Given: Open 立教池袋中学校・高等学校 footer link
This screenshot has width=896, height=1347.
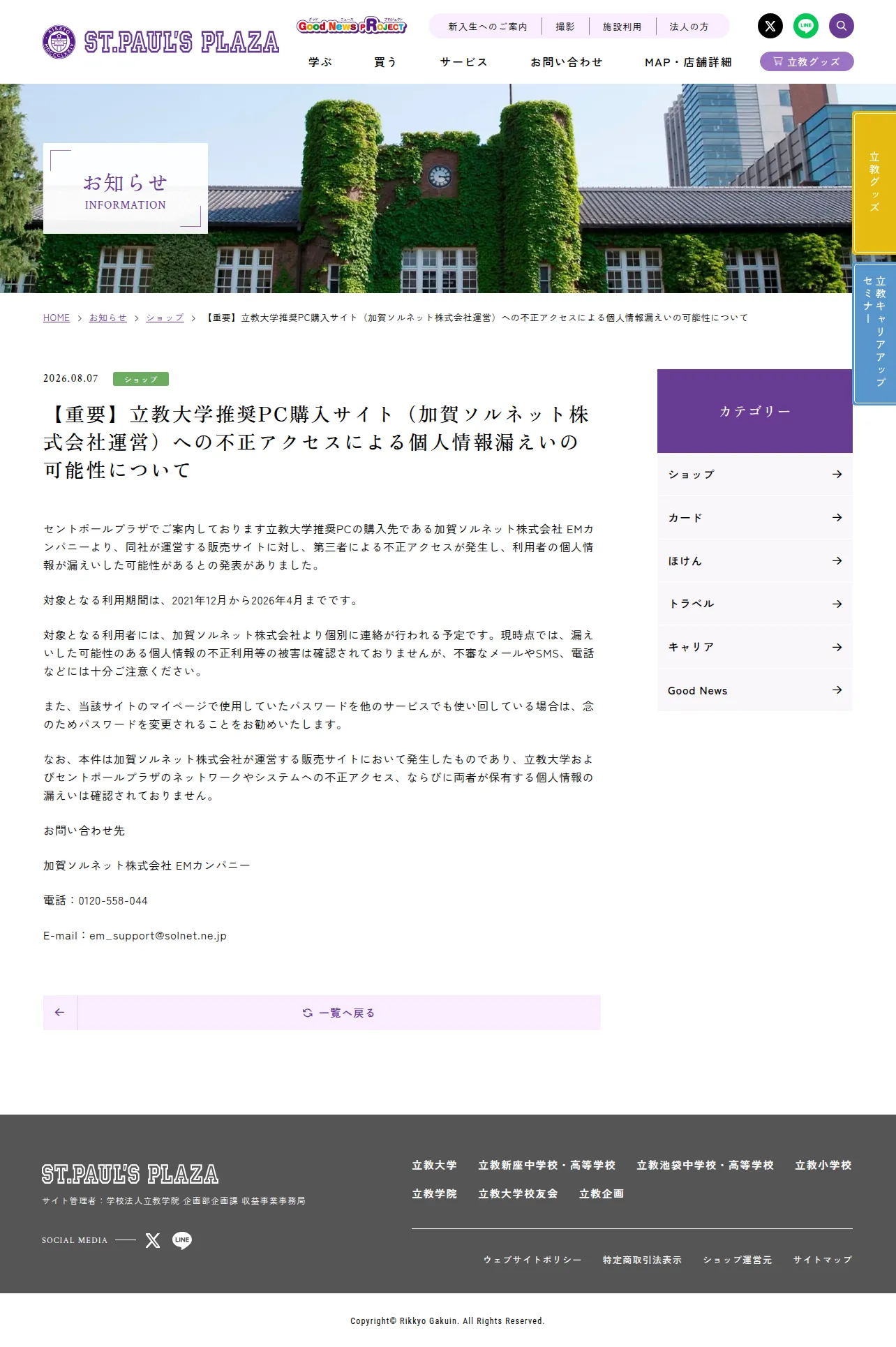Looking at the screenshot, I should coord(705,1166).
